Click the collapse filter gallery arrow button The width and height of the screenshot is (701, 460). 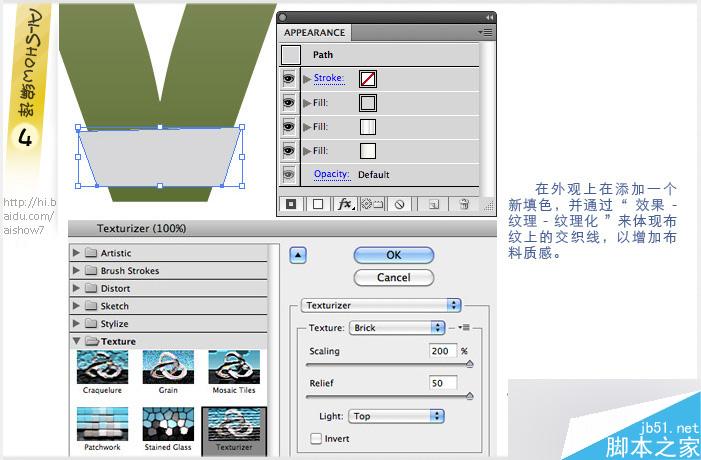[298, 256]
